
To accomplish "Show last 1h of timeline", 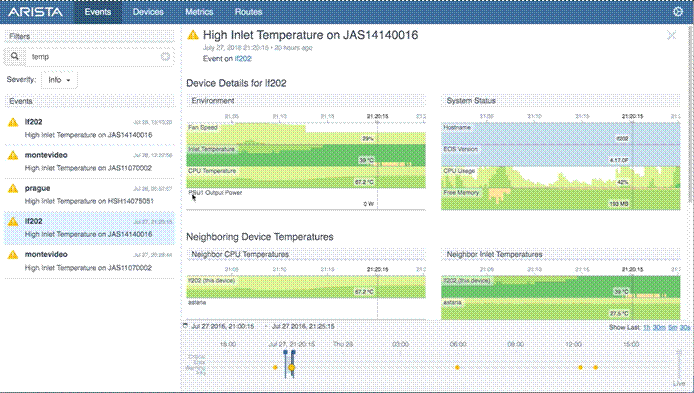I will [x=647, y=328].
